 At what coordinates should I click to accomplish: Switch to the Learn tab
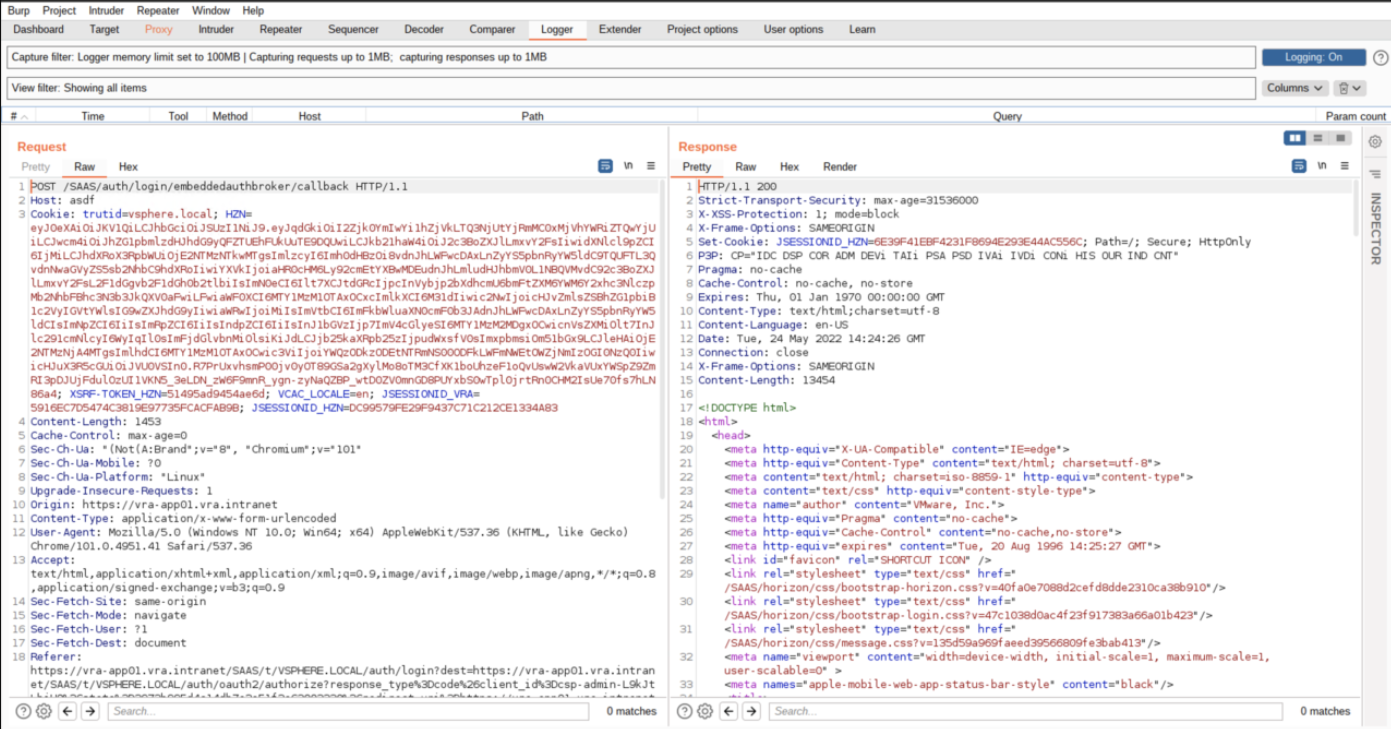862,29
